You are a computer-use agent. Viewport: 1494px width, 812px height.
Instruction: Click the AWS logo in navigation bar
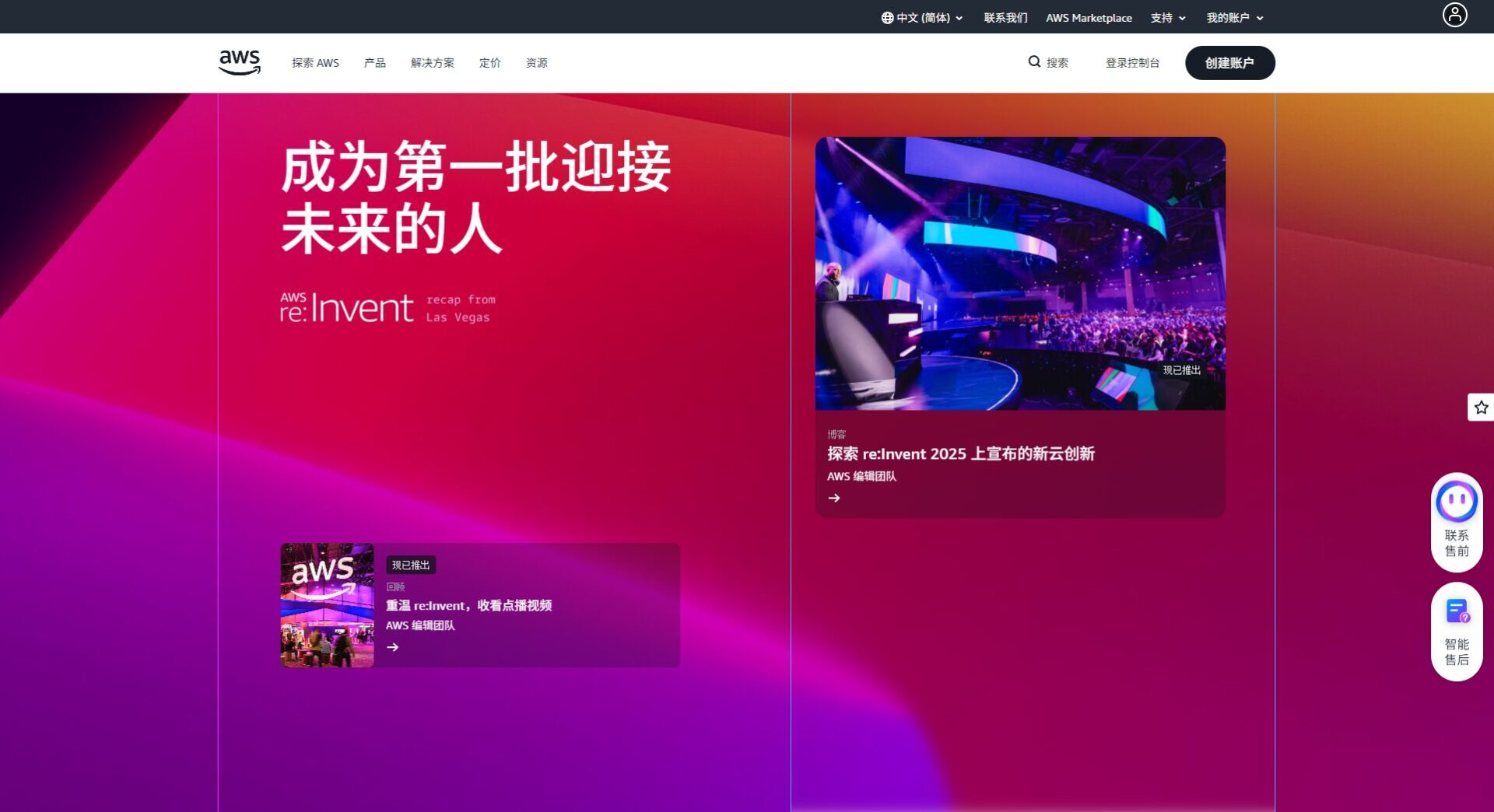click(x=240, y=62)
